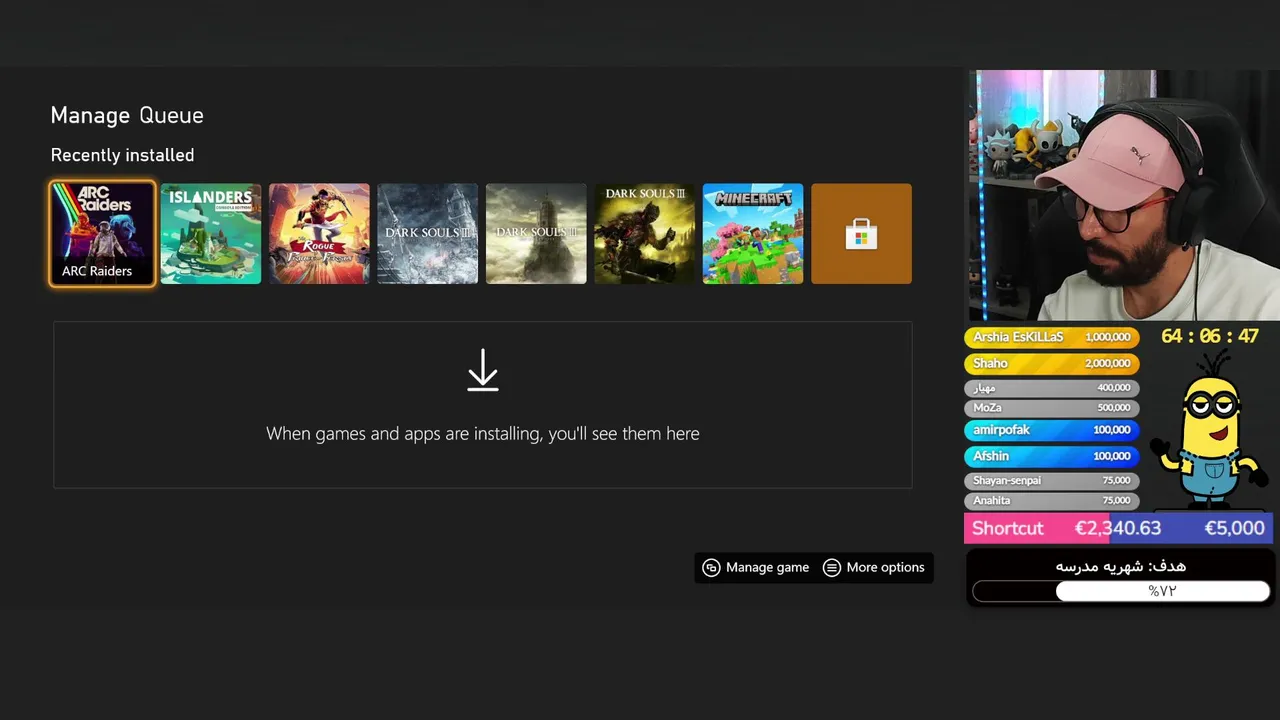Viewport: 1280px width, 720px height.
Task: Select the cloudy tower Dark Souls III tile
Action: coord(536,234)
